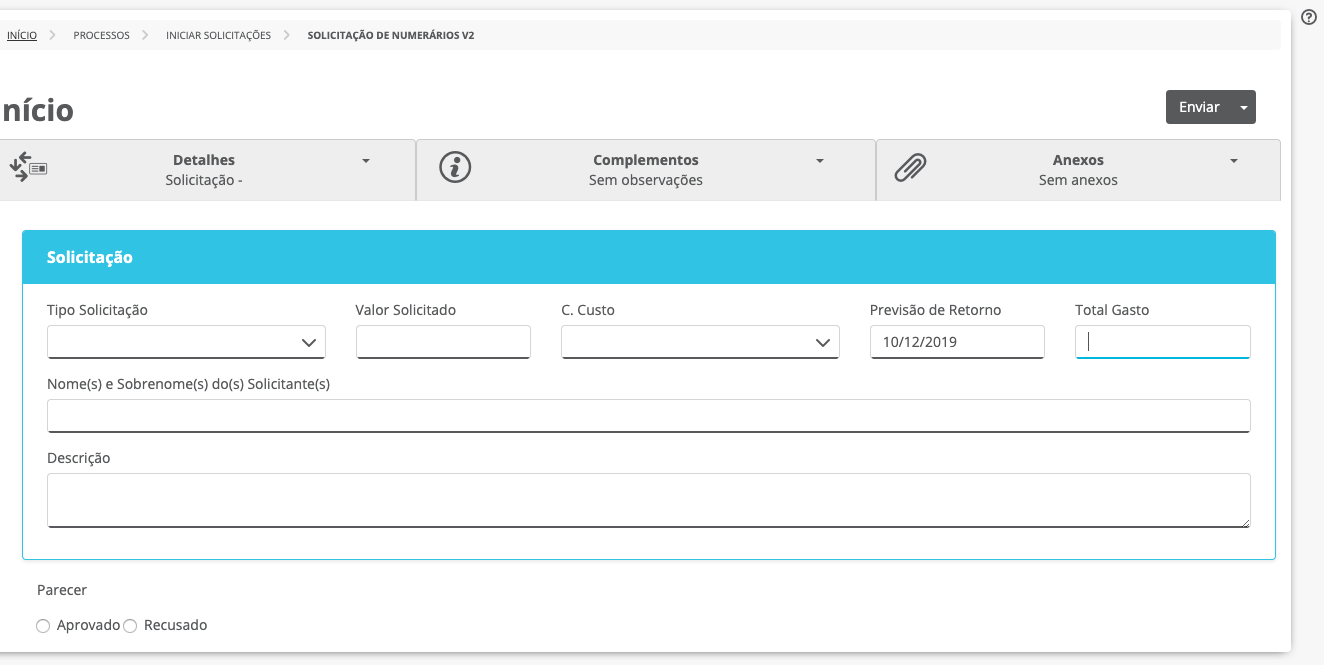Switch to the Anexos tab

point(1078,170)
